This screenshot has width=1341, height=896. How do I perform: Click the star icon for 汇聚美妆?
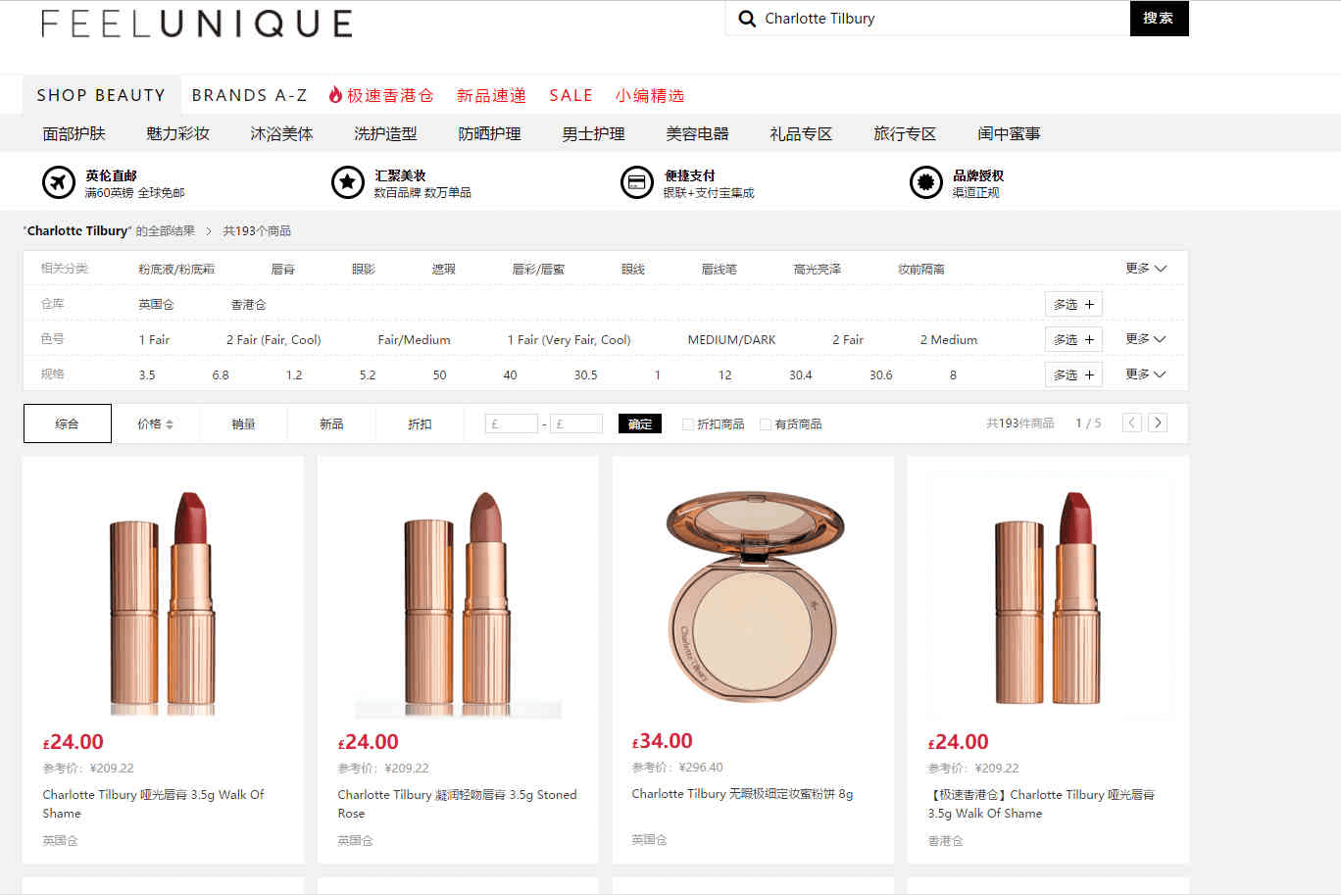[x=348, y=182]
